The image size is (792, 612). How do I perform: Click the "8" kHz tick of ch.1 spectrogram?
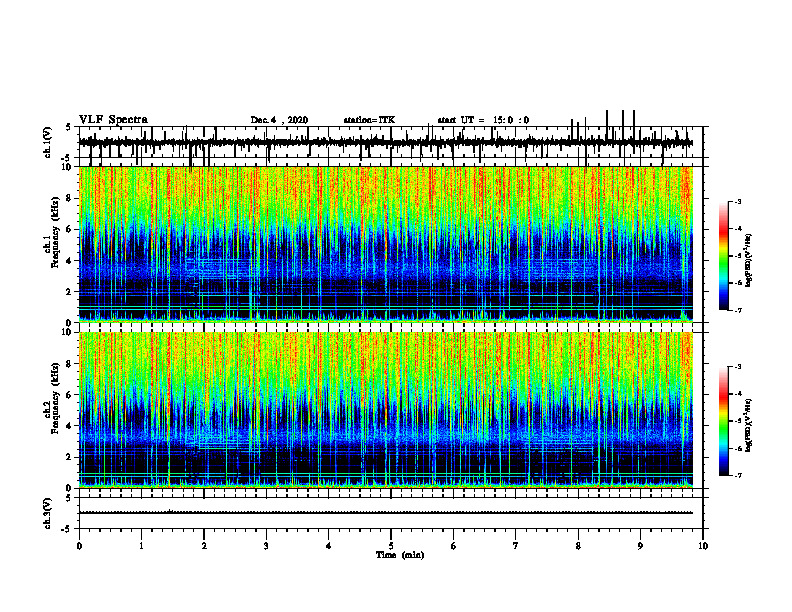point(71,198)
